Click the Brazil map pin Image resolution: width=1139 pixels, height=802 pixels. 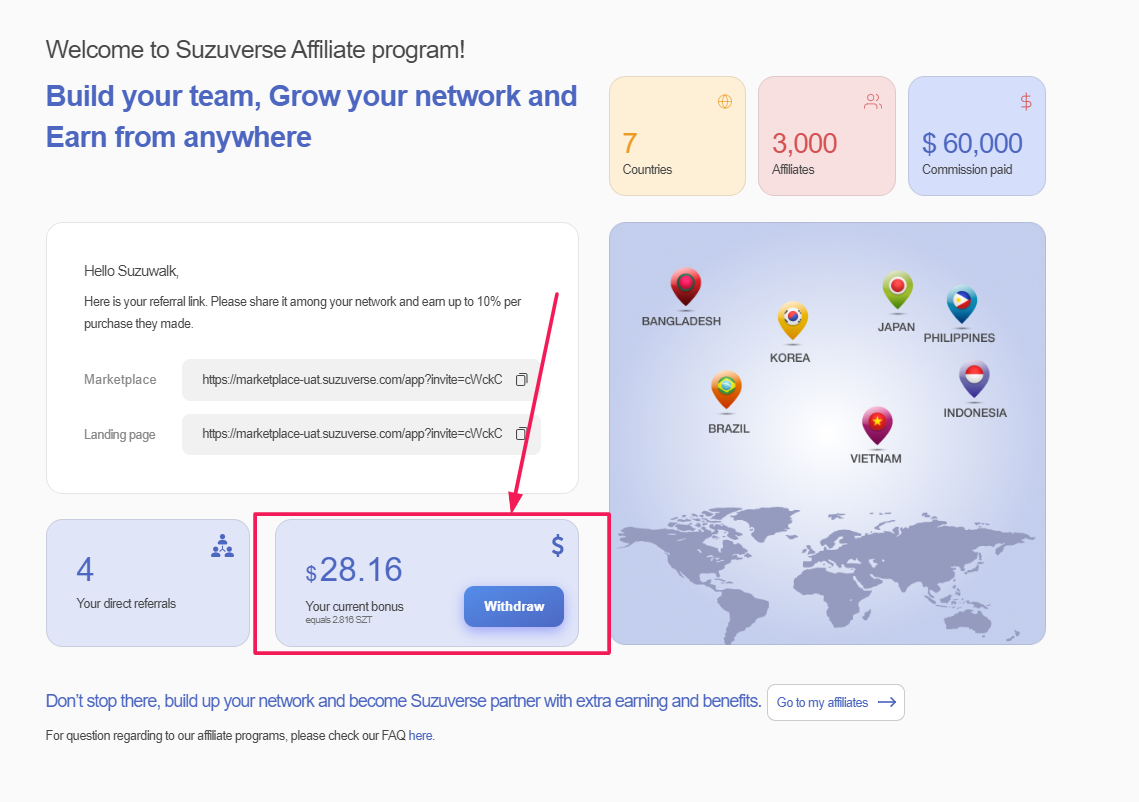tap(726, 389)
